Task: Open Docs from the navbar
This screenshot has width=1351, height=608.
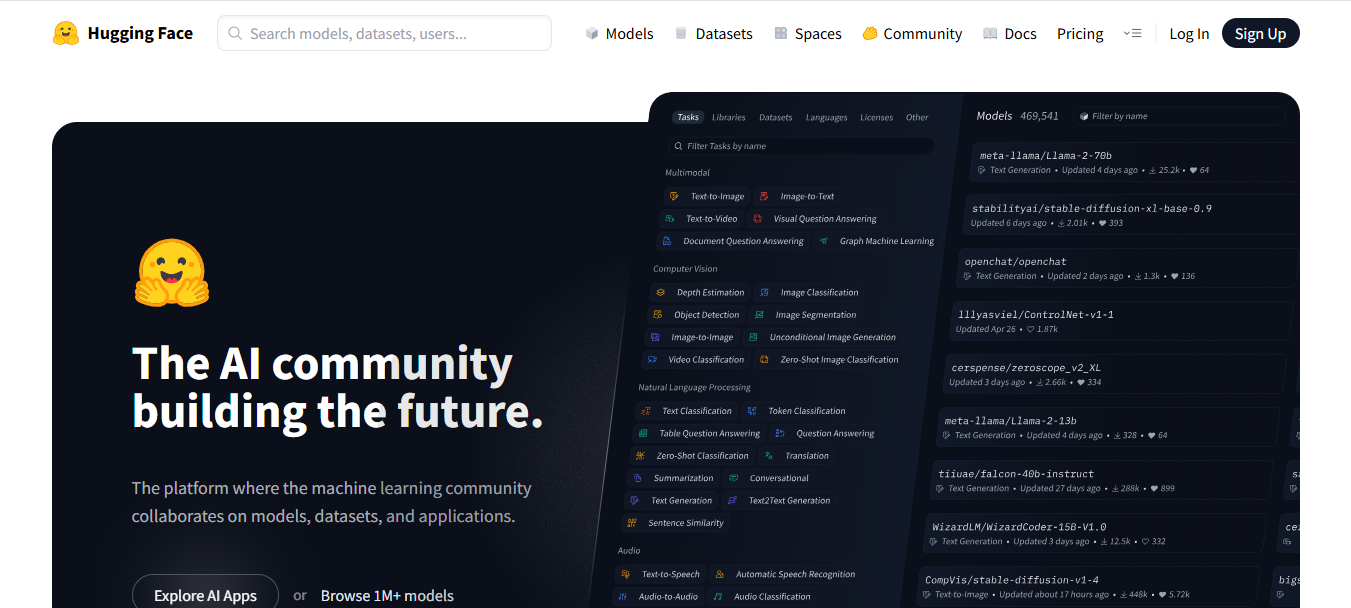Action: coord(1010,33)
